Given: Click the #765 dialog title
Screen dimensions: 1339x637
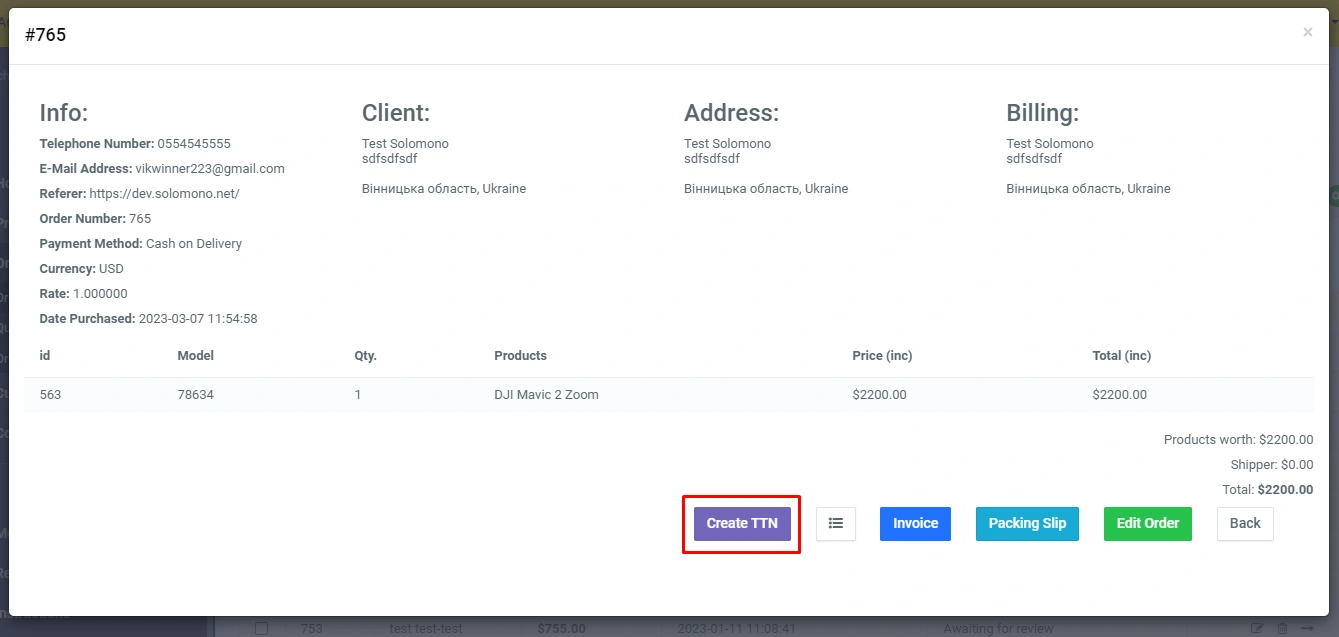Looking at the screenshot, I should click(46, 35).
